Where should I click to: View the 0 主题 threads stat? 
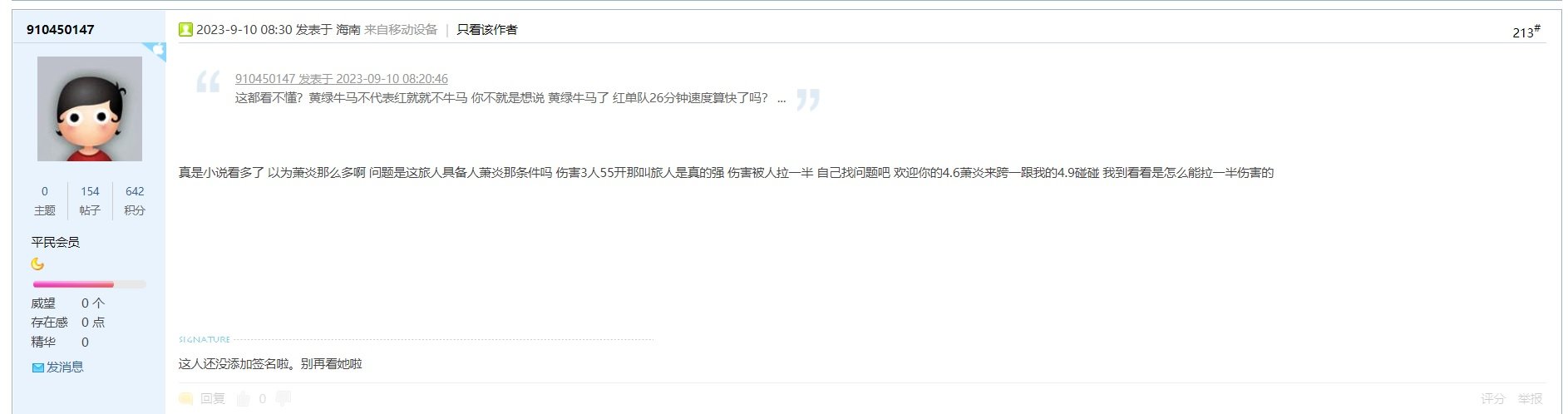[x=45, y=201]
